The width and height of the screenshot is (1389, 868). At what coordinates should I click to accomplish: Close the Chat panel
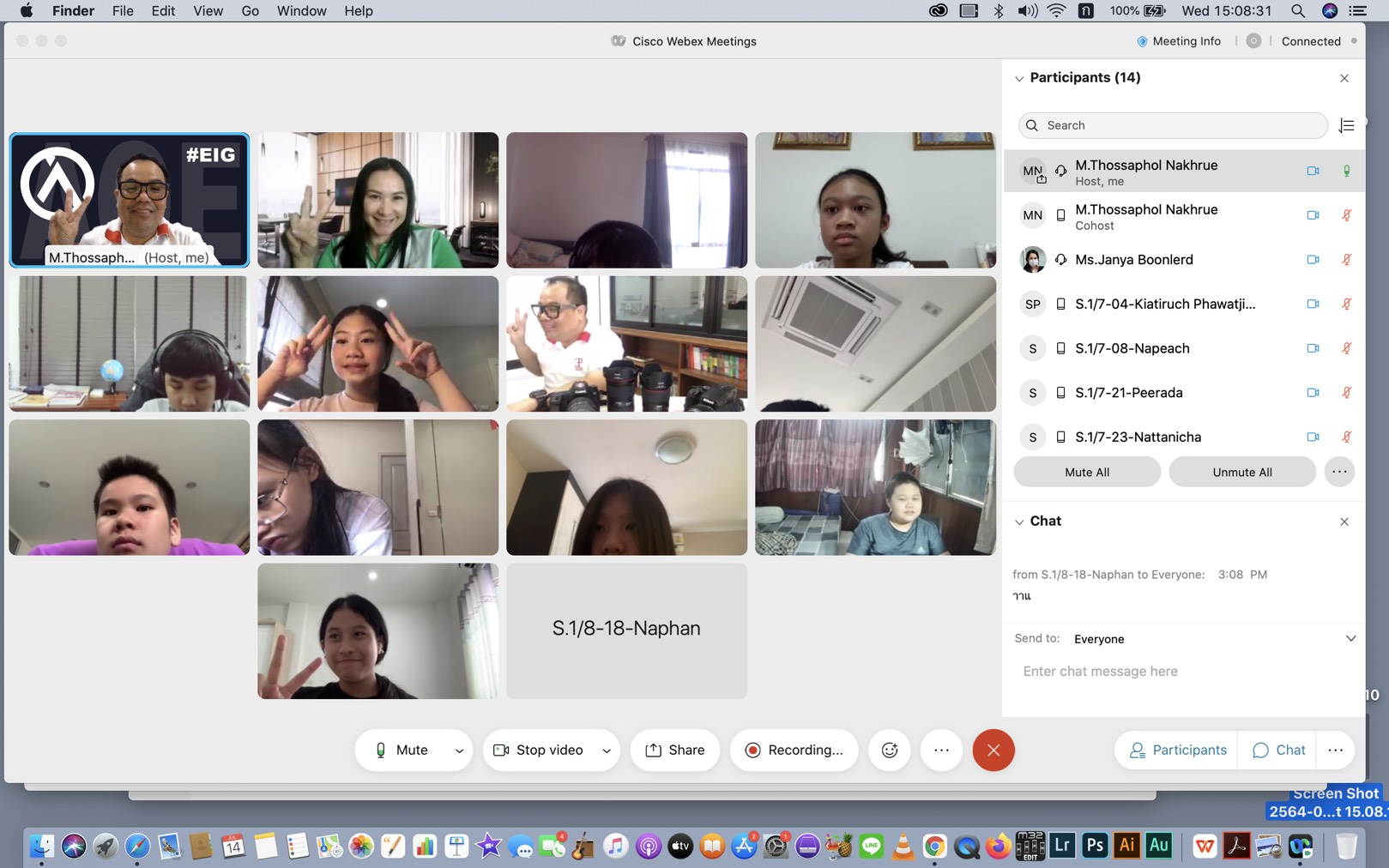(x=1344, y=521)
